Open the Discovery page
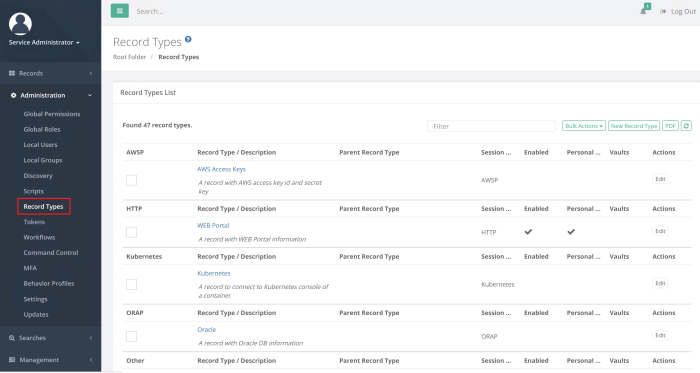This screenshot has width=700, height=373. (38, 176)
